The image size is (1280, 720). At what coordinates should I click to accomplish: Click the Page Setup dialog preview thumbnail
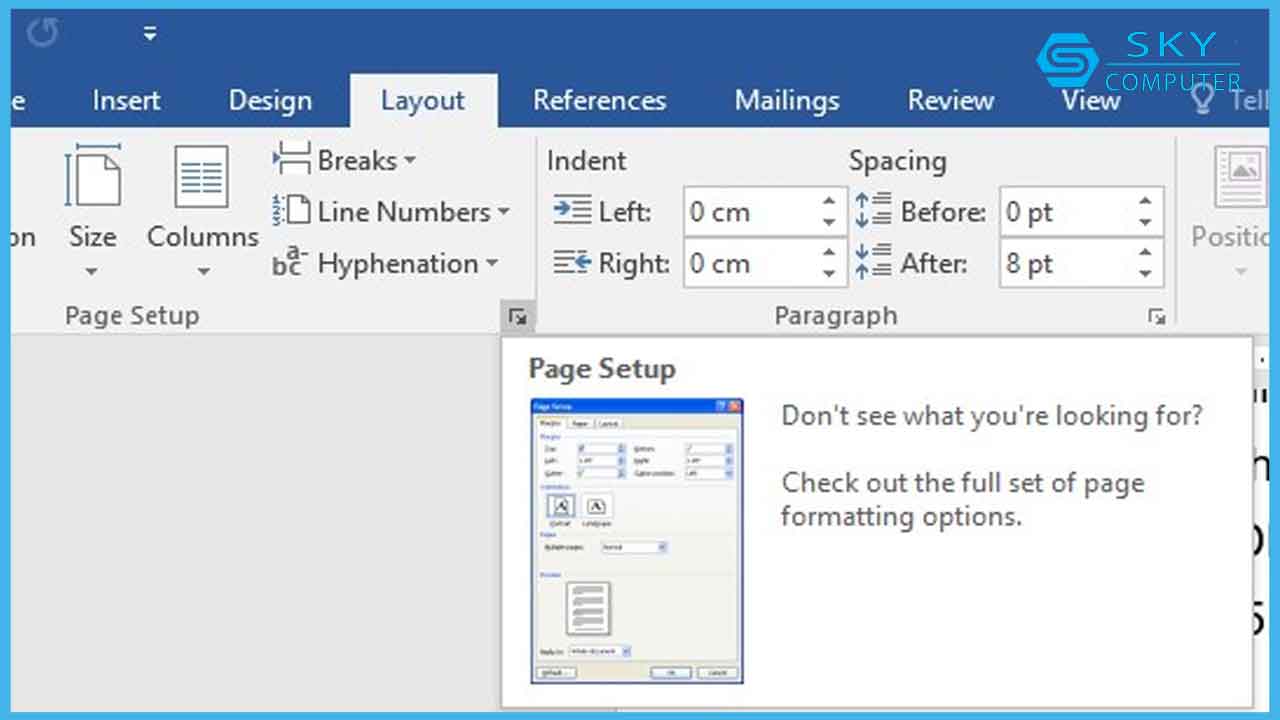[637, 541]
